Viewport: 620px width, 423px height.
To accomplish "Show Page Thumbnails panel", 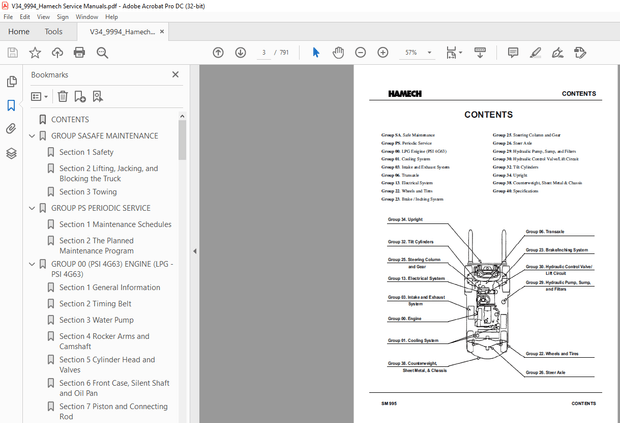I will click(11, 81).
